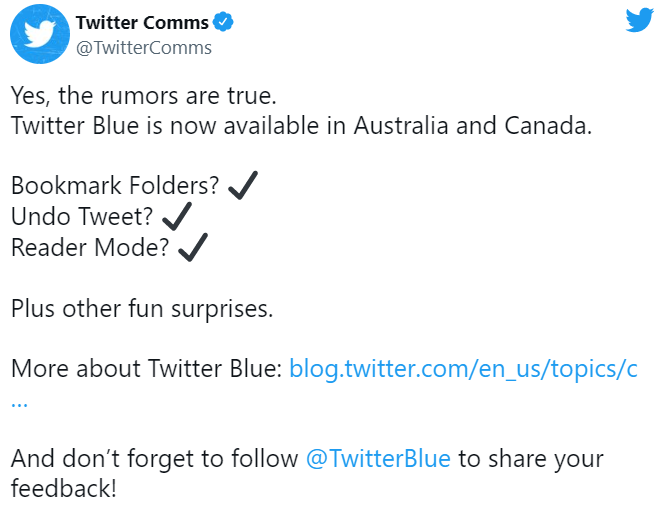Open the blog.twitter.com link
Screen dimensions: 662x507
click(463, 368)
